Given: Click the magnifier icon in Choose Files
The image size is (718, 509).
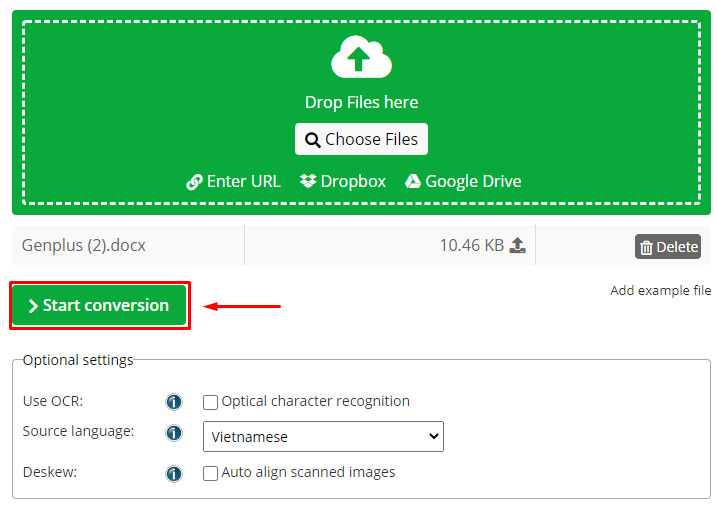Looking at the screenshot, I should (x=312, y=140).
